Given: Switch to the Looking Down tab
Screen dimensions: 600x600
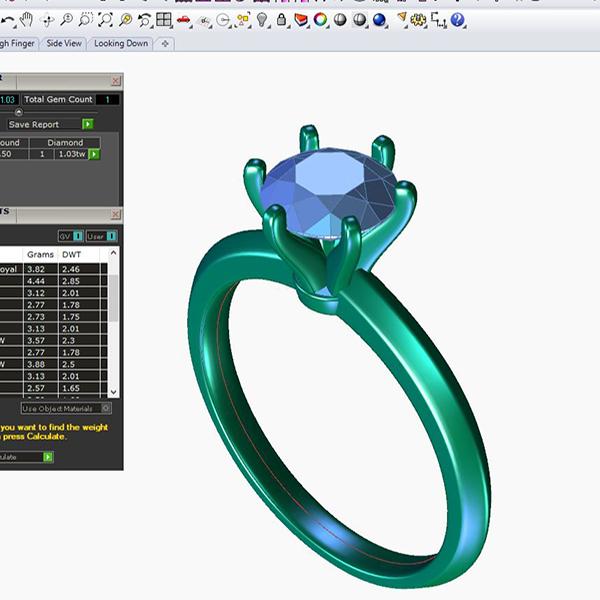Looking at the screenshot, I should coord(121,44).
